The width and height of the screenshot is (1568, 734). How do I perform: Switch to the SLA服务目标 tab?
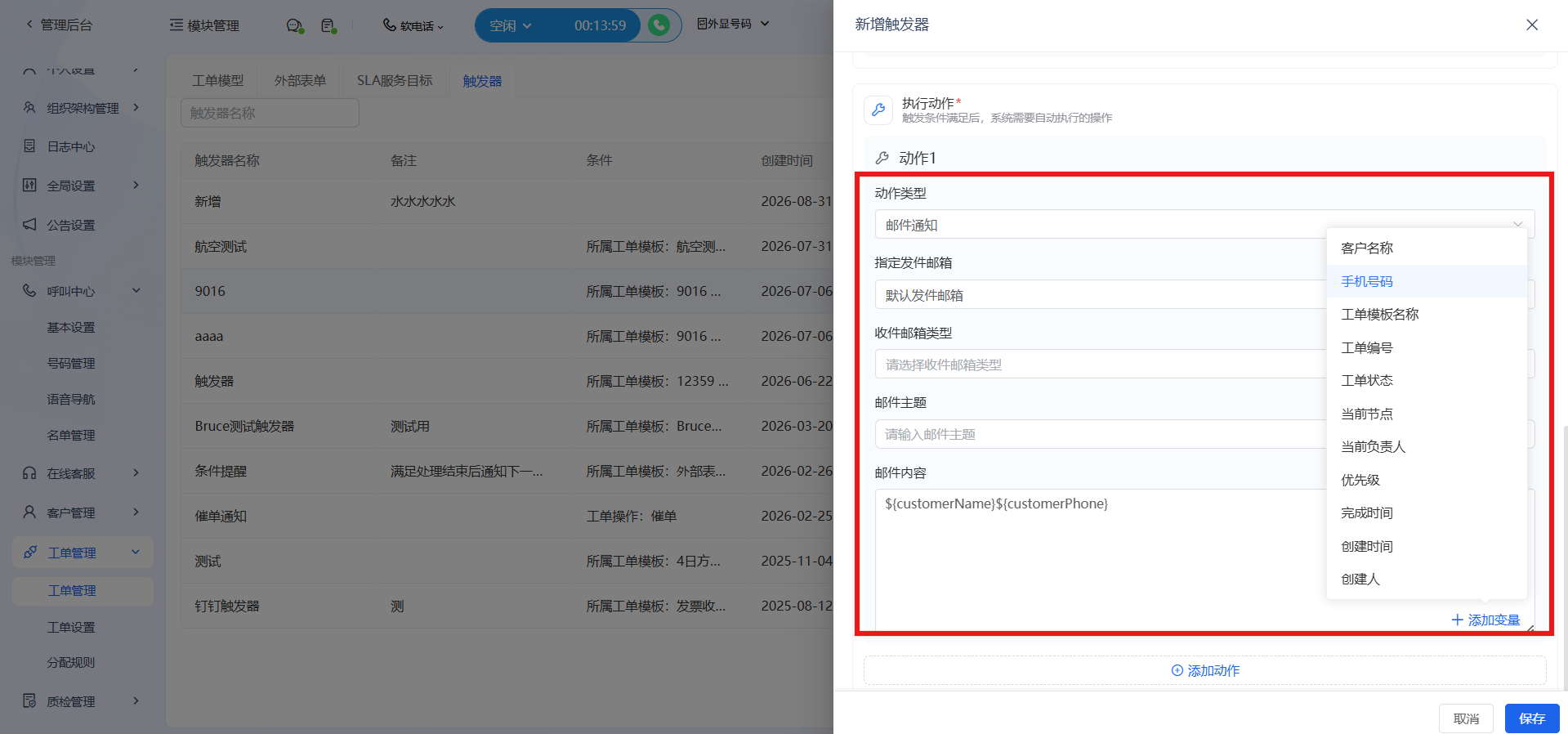[395, 81]
